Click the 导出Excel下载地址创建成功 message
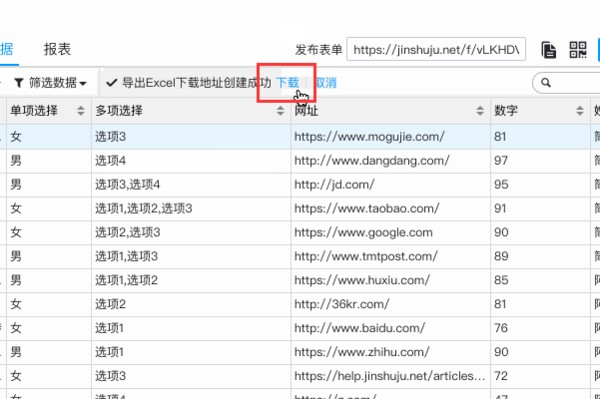600x399 pixels. 196,83
